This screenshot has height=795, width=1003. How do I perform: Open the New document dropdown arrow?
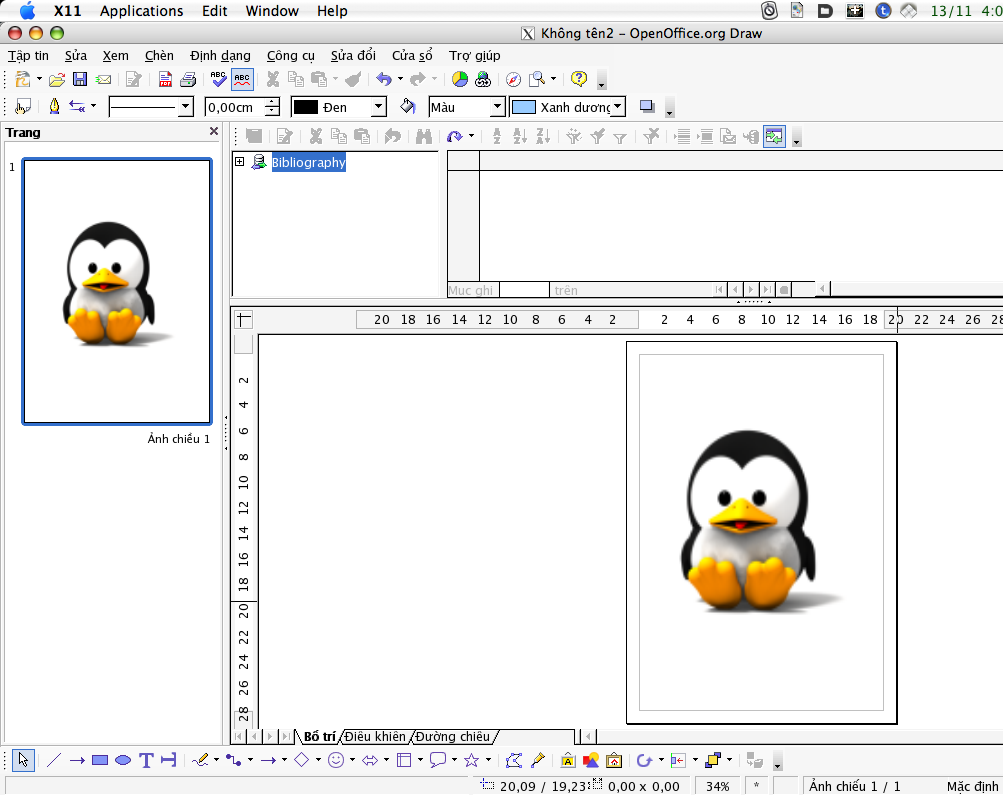coord(39,79)
